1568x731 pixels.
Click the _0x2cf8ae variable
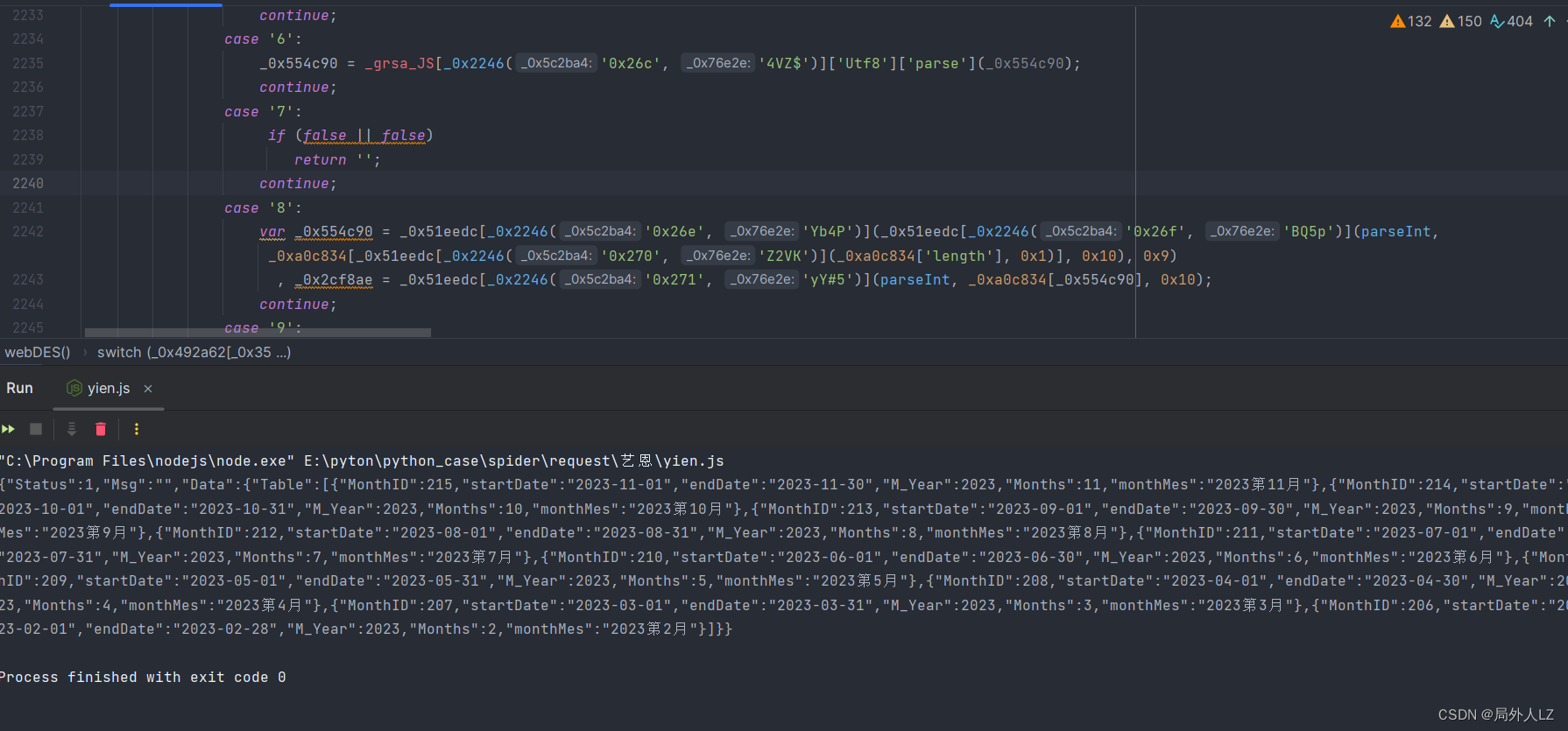tap(334, 280)
